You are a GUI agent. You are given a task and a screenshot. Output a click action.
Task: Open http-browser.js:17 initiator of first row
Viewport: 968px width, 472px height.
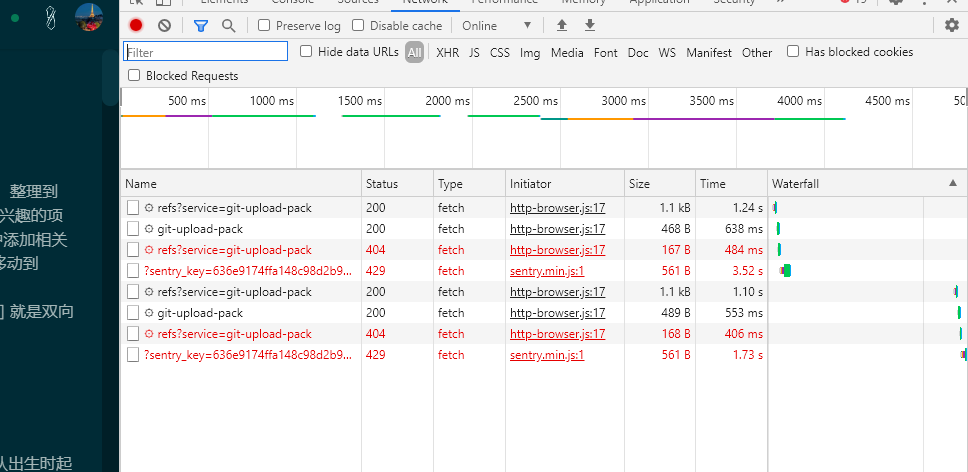[x=557, y=208]
